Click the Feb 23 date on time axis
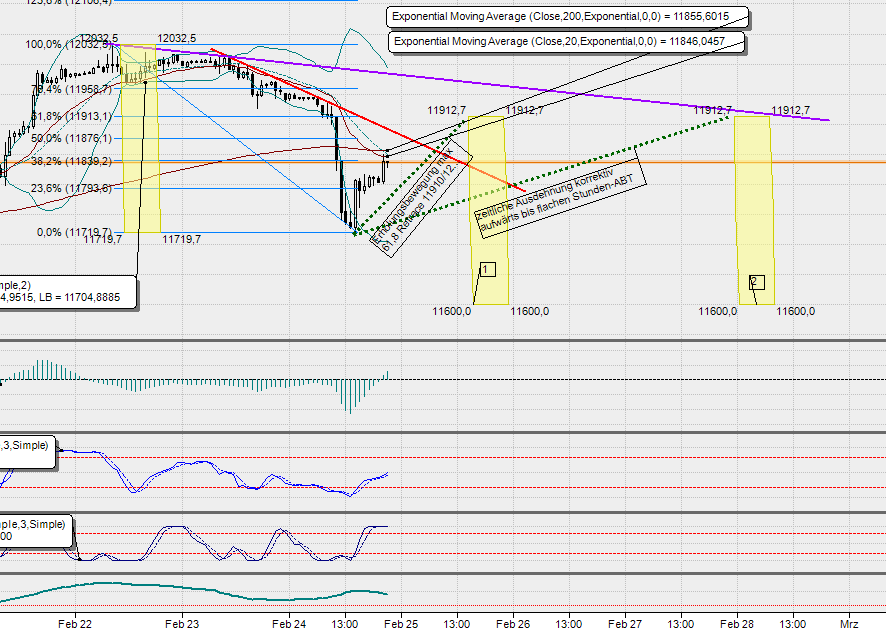 [182, 624]
